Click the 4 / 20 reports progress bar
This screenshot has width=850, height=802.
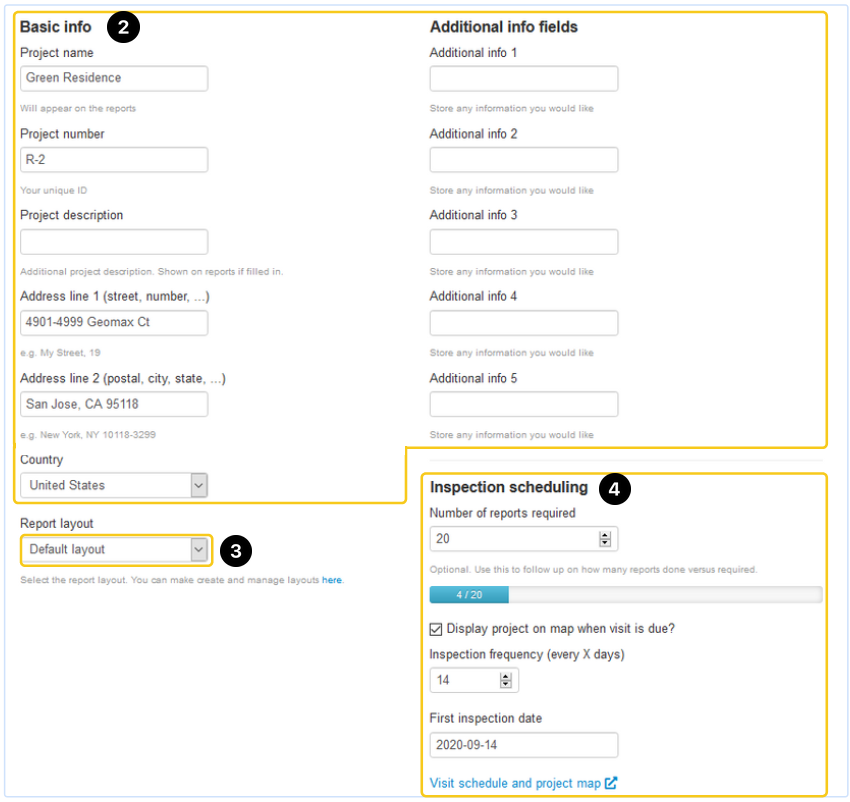pyautogui.click(x=625, y=595)
